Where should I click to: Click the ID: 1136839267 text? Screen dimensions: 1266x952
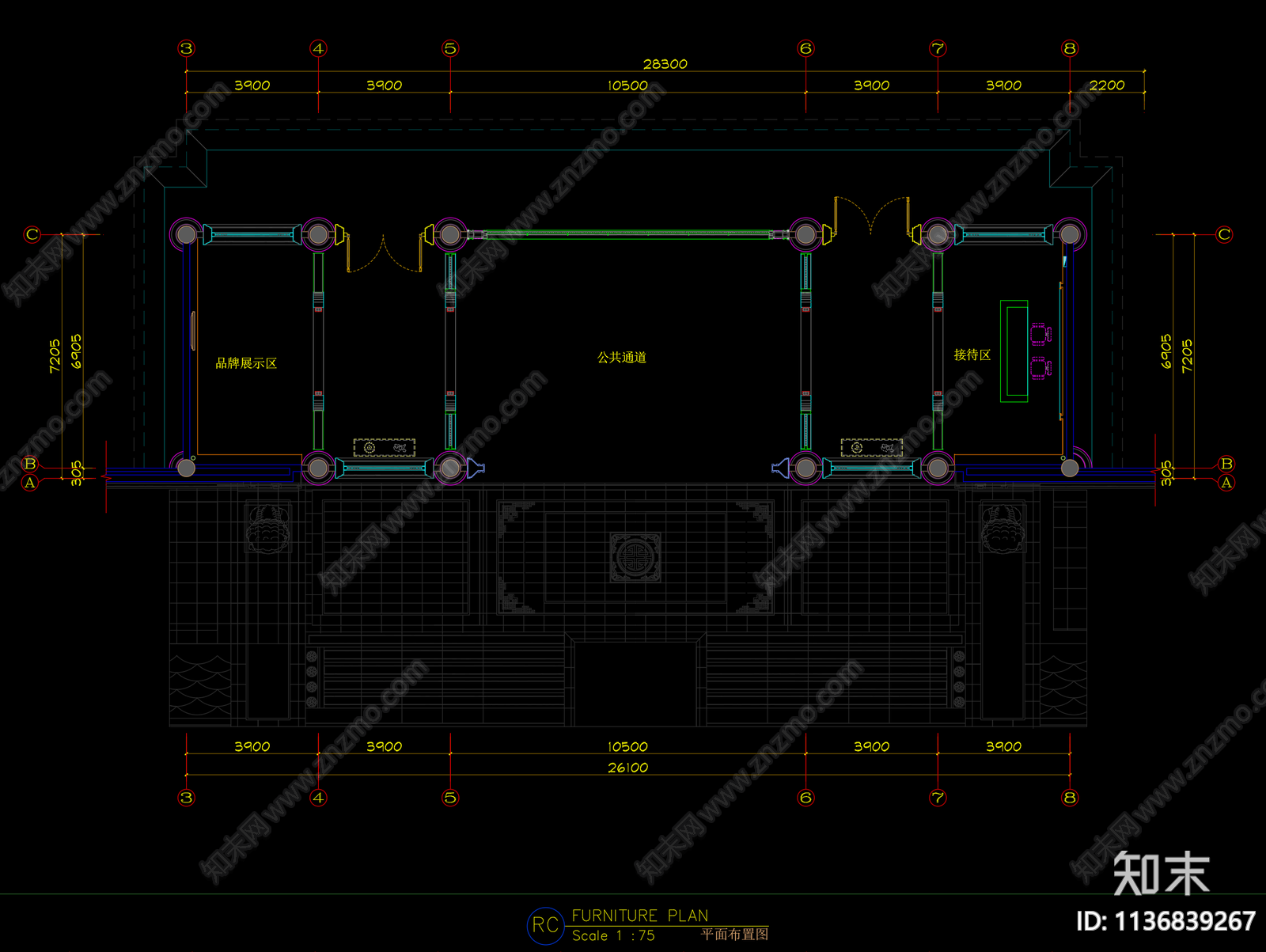pos(1166,921)
